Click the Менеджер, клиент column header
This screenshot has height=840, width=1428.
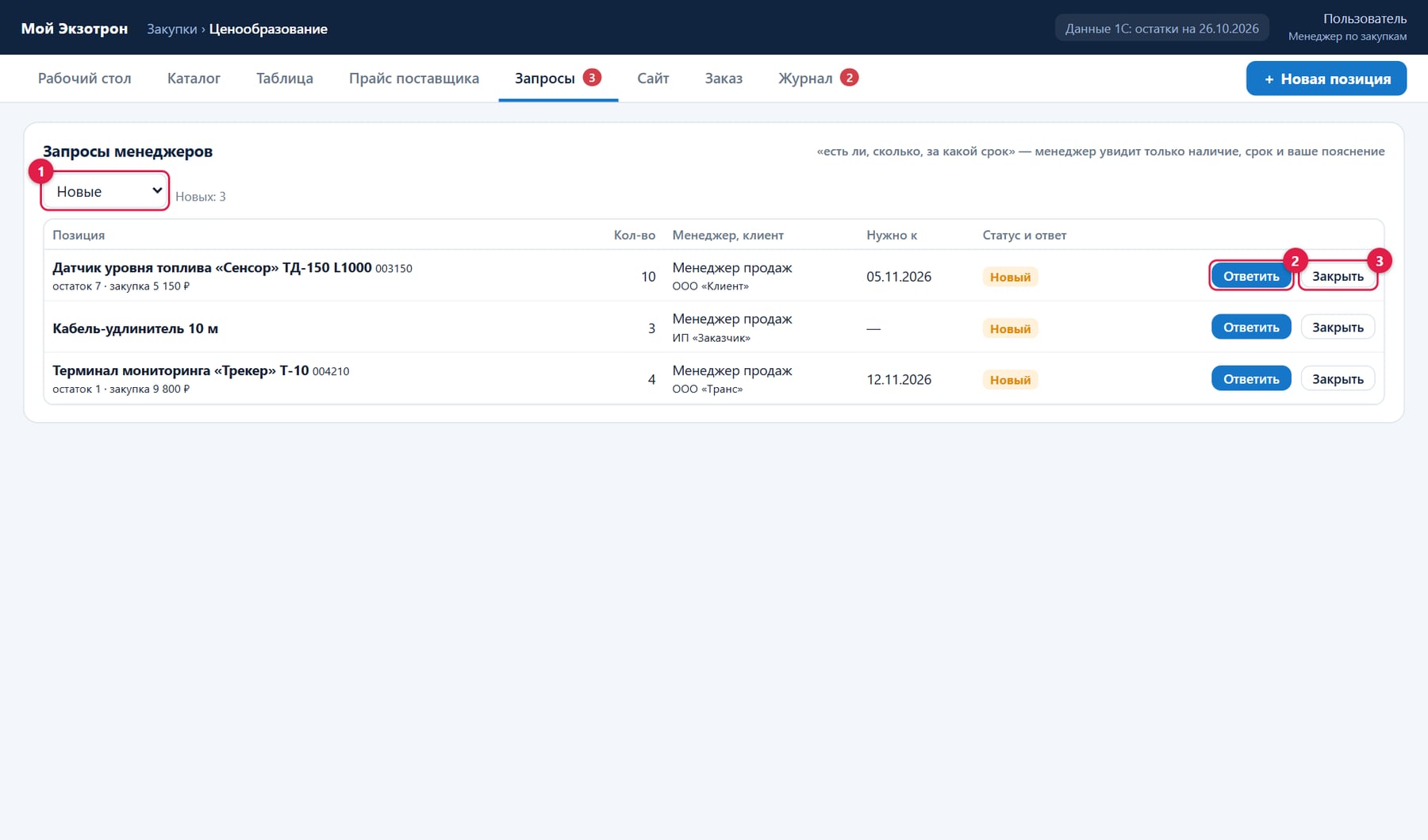pyautogui.click(x=728, y=236)
